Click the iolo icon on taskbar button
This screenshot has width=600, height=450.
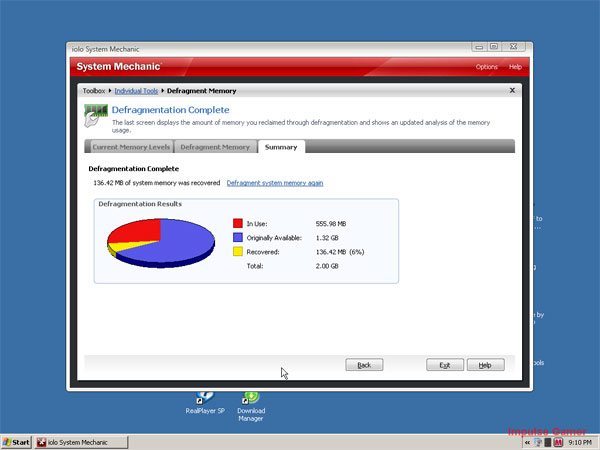point(41,443)
